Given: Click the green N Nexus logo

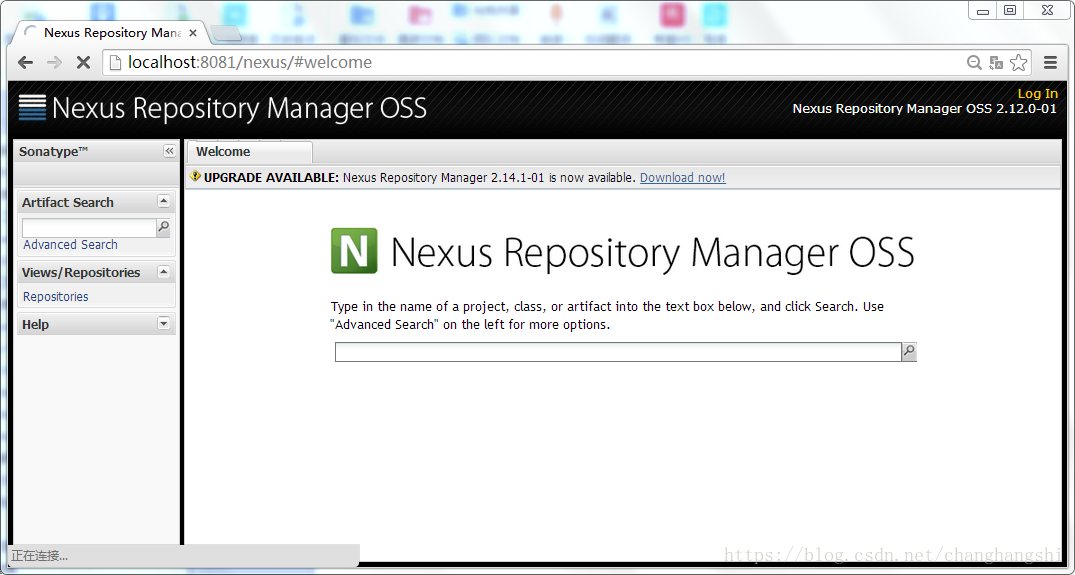Looking at the screenshot, I should click(x=354, y=251).
